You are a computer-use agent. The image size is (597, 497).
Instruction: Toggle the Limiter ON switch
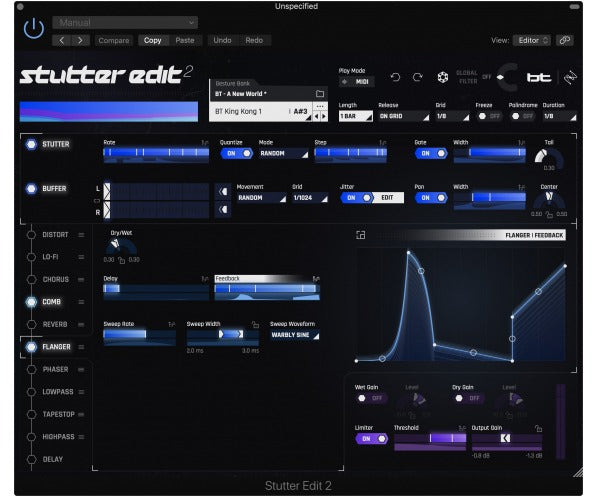tap(371, 439)
